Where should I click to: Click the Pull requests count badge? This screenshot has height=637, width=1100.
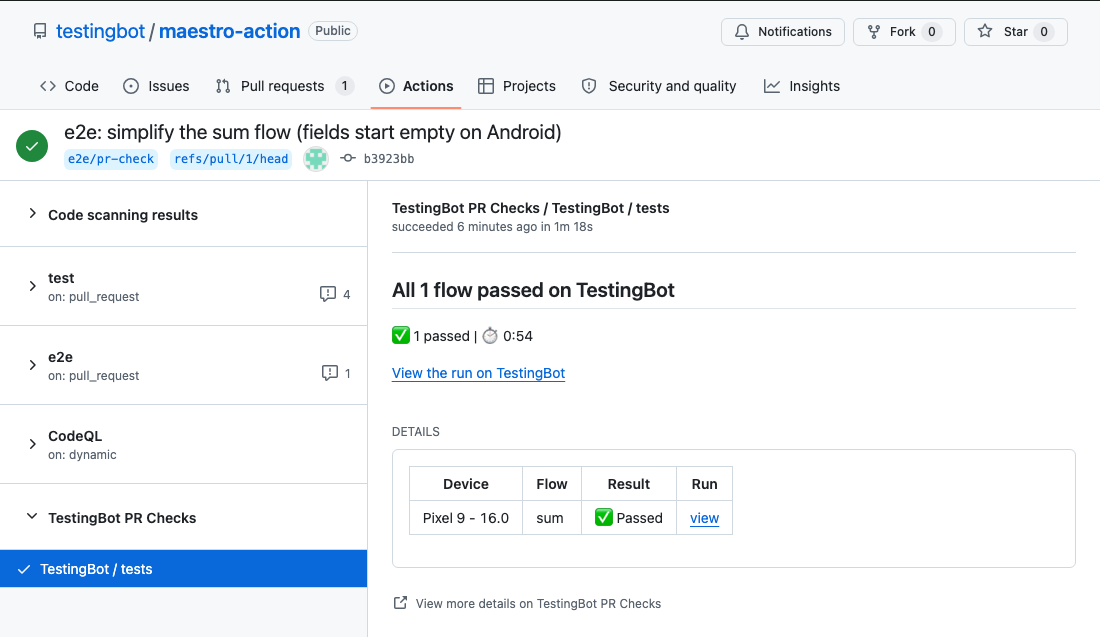click(x=344, y=86)
